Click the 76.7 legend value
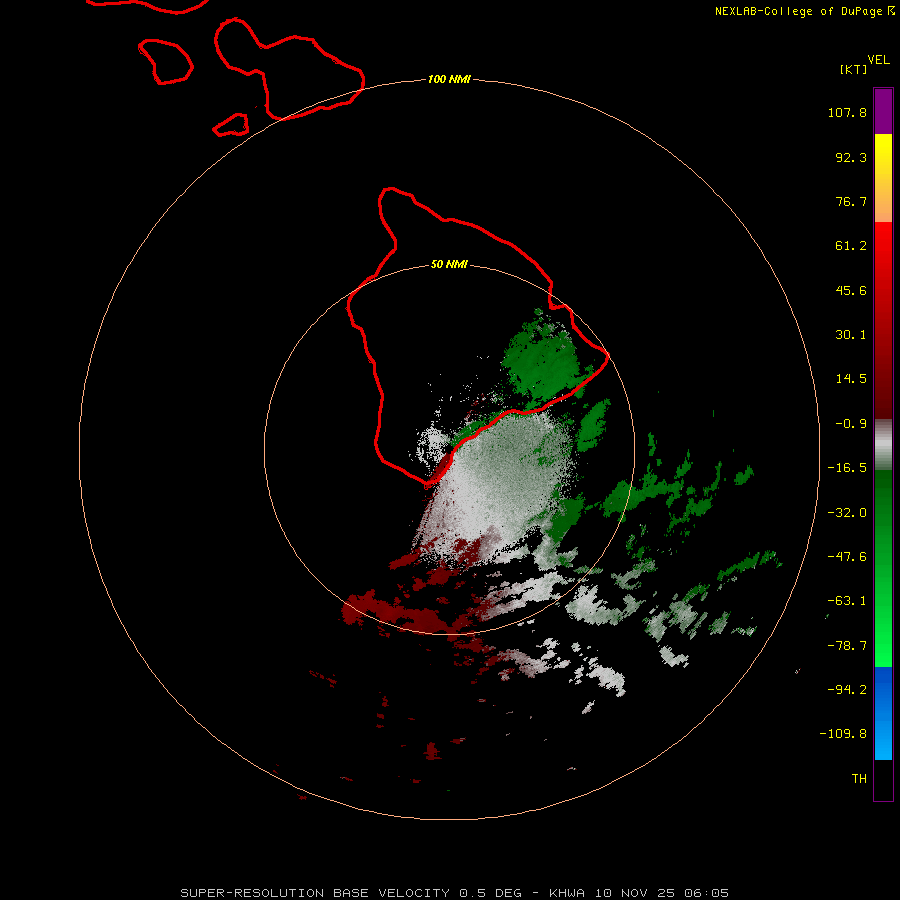 pos(851,201)
